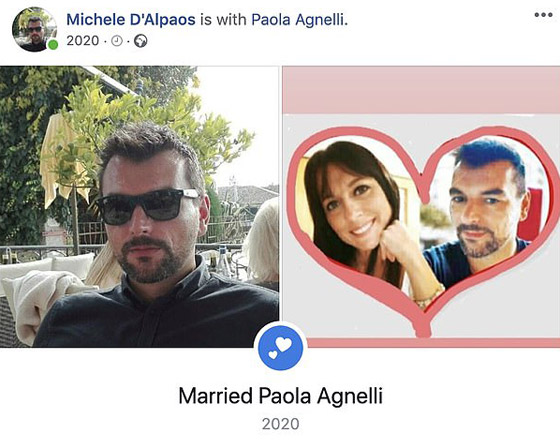Click the globe public audience icon
Image resolution: width=560 pixels, height=448 pixels.
(140, 41)
